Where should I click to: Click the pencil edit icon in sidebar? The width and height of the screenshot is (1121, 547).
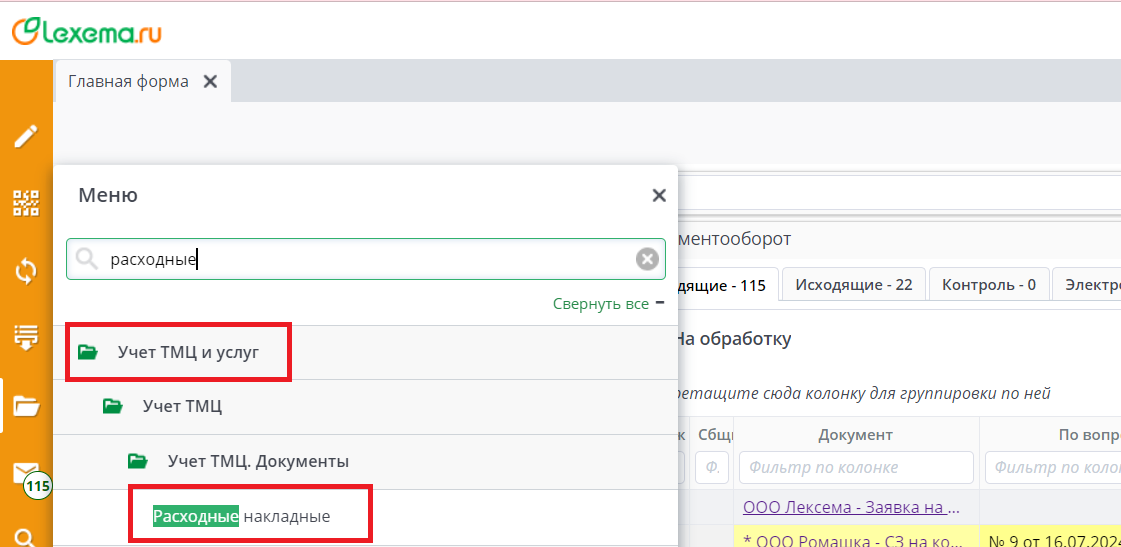point(26,136)
